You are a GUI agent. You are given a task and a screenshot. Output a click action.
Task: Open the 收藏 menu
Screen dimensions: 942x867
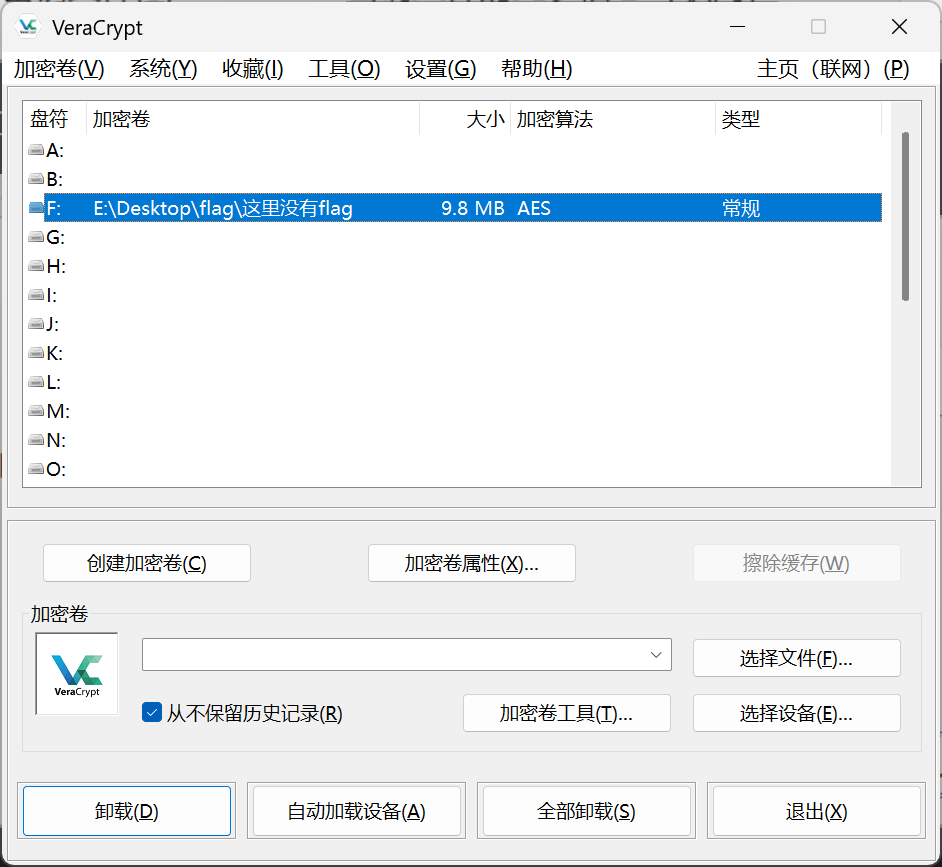click(x=252, y=69)
